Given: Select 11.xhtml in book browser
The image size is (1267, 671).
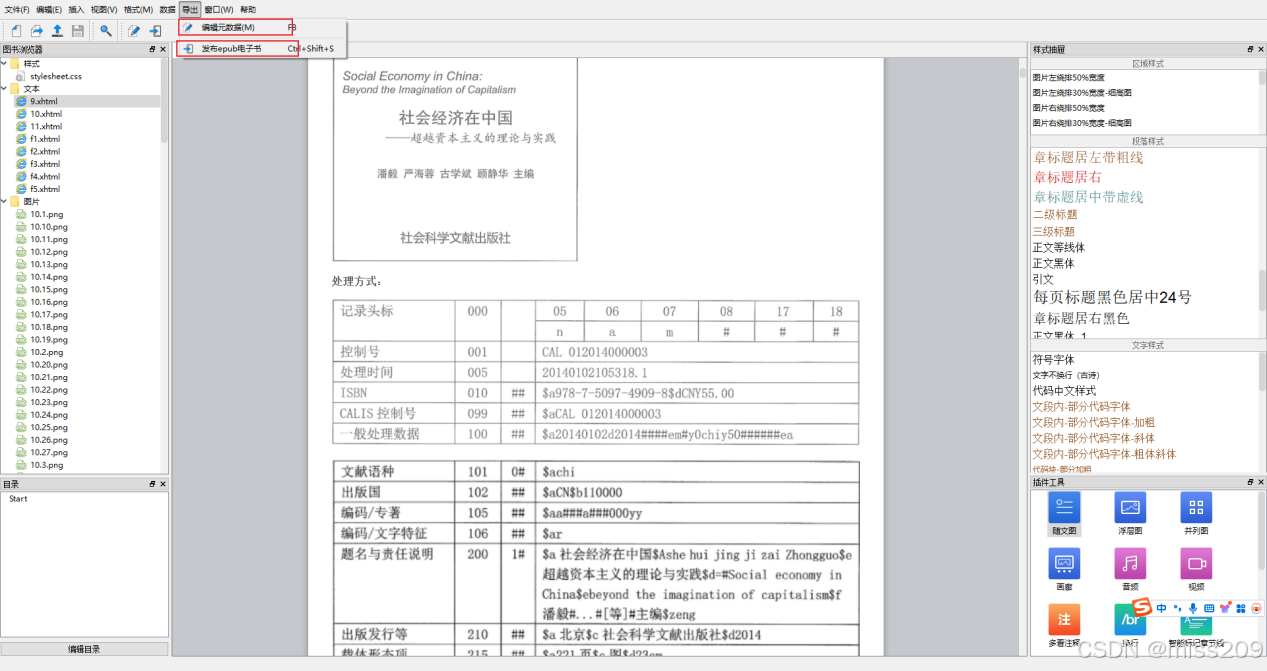Looking at the screenshot, I should click(x=46, y=126).
